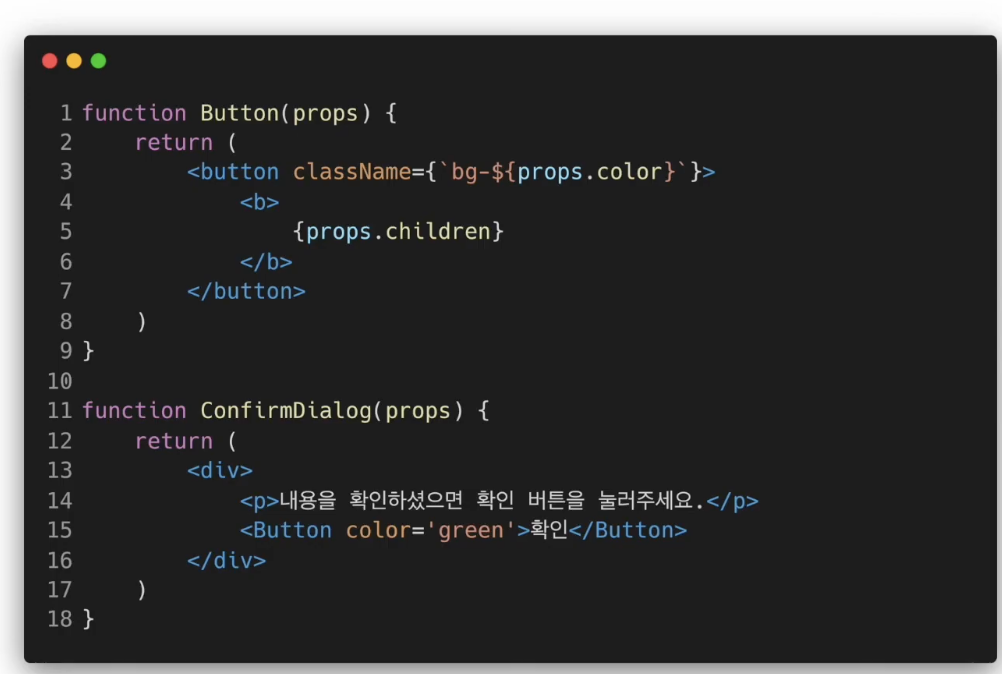
Task: Select the bold b tag on line 4
Action: (x=259, y=201)
